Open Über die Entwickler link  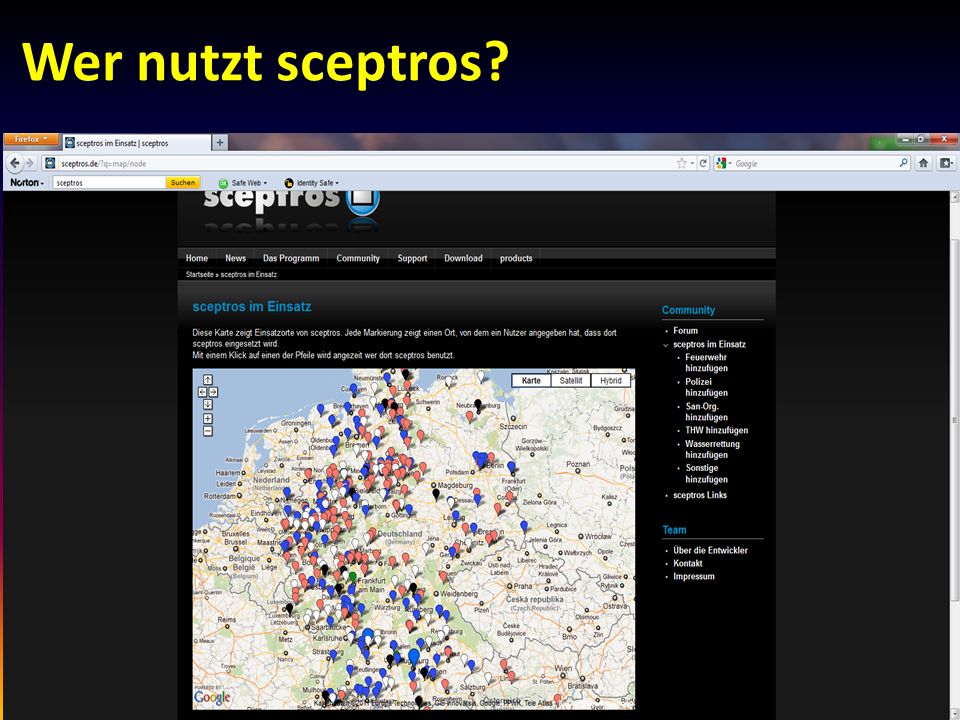tap(710, 550)
